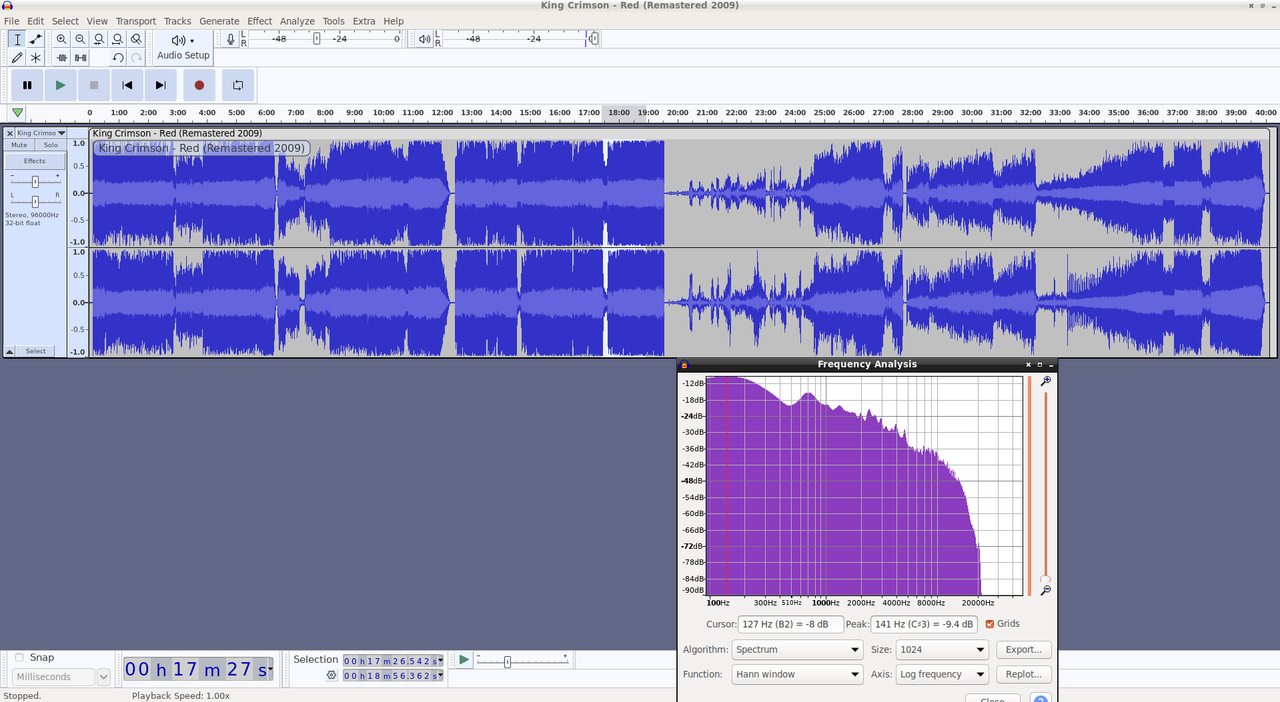Trim audio outside selection icon

(x=62, y=58)
